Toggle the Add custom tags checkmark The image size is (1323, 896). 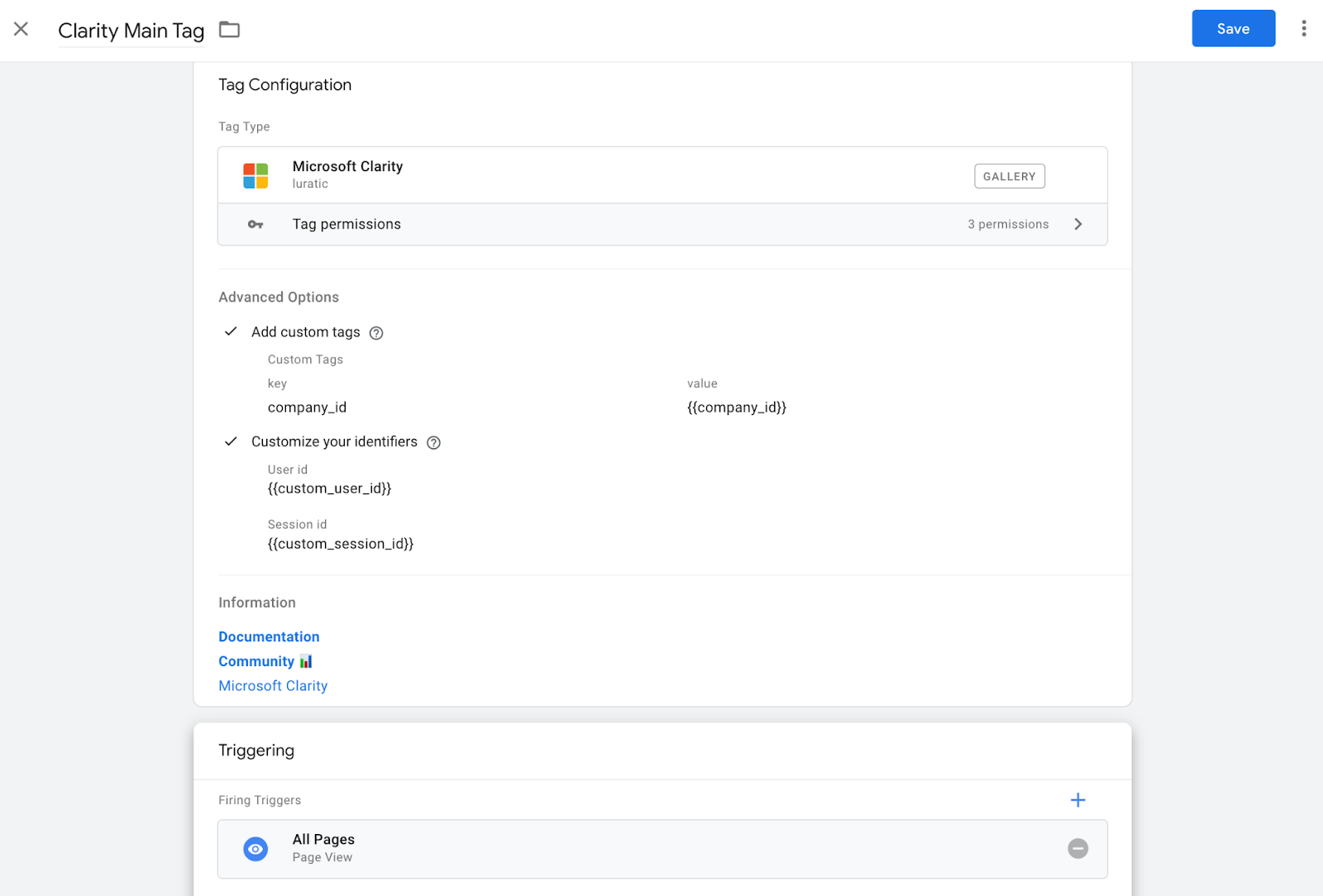click(231, 331)
